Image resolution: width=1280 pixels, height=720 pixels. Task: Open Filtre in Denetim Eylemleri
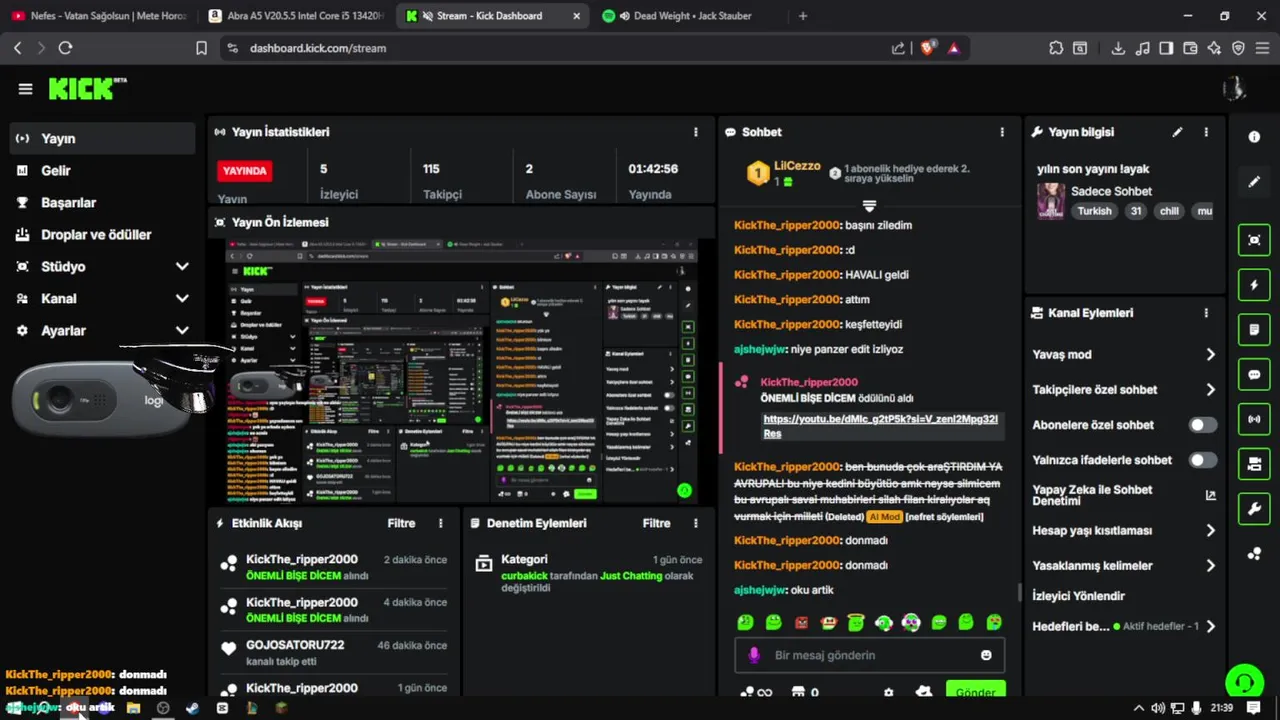[x=656, y=523]
